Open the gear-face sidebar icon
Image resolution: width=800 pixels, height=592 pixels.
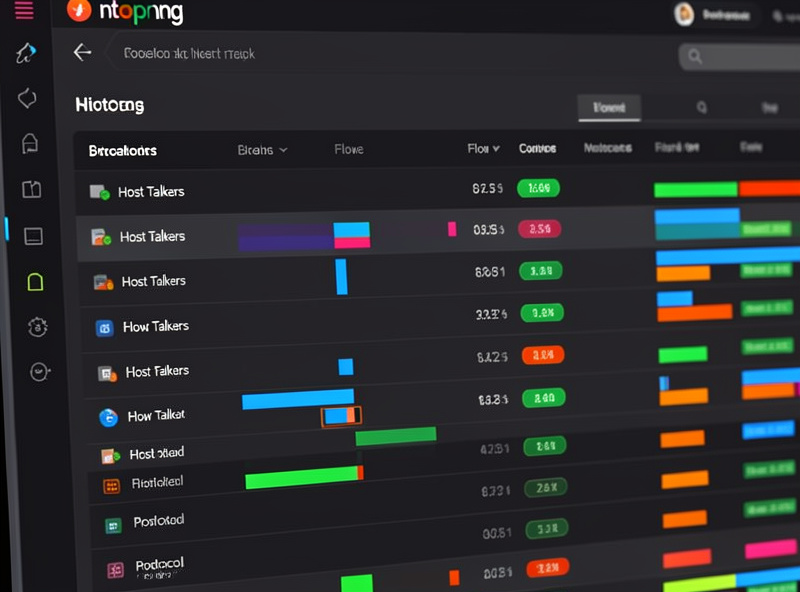click(38, 327)
